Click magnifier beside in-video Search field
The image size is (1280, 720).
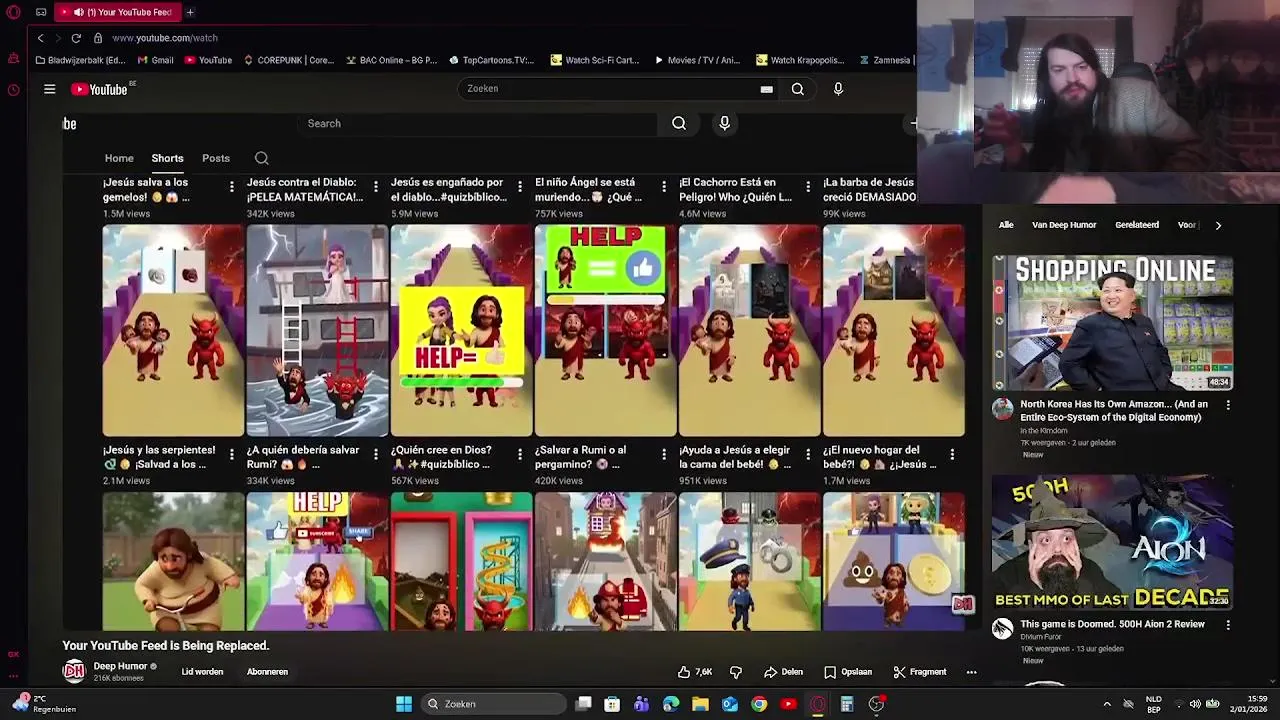coord(679,123)
